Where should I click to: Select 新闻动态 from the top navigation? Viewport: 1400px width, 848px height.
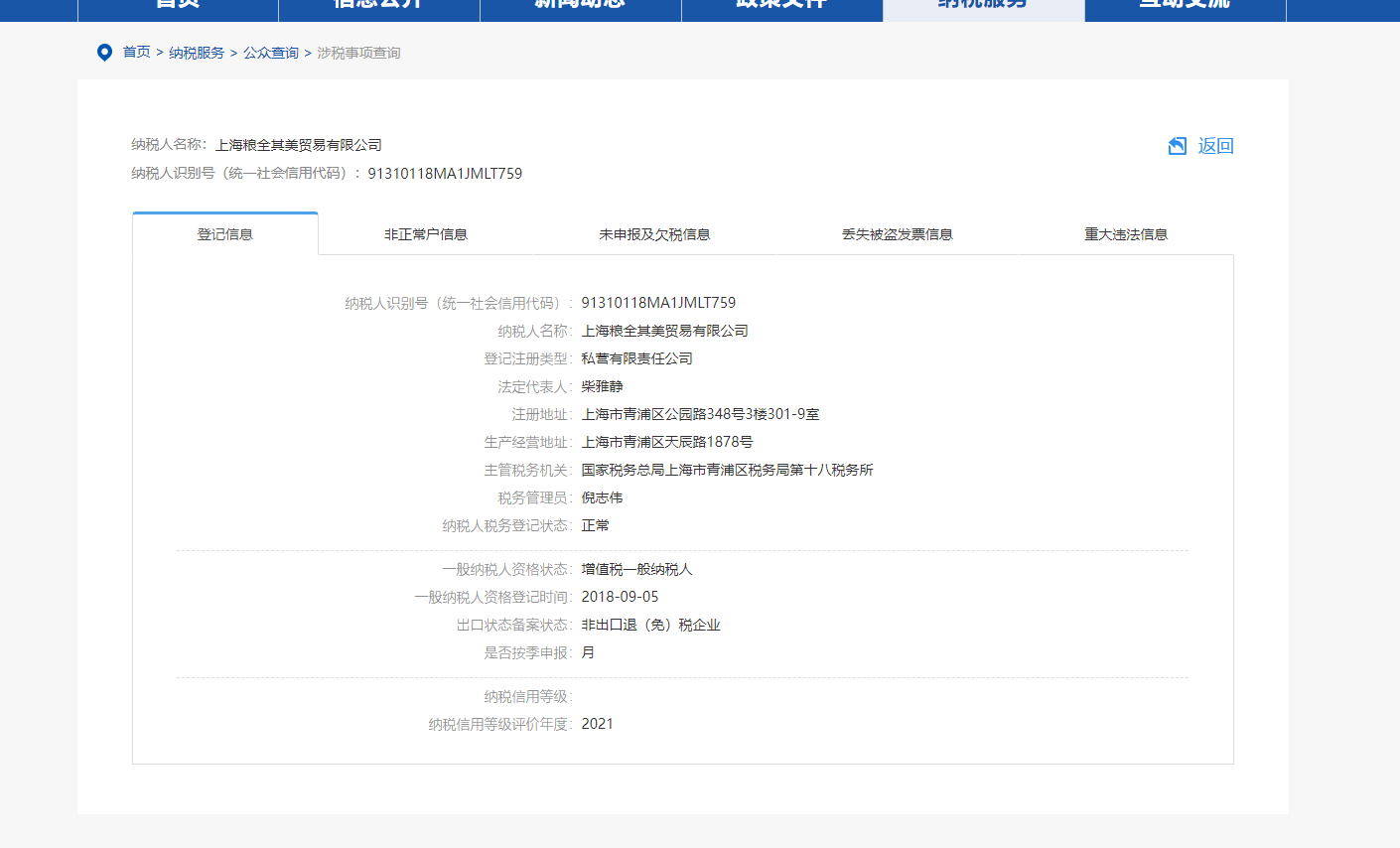581,6
